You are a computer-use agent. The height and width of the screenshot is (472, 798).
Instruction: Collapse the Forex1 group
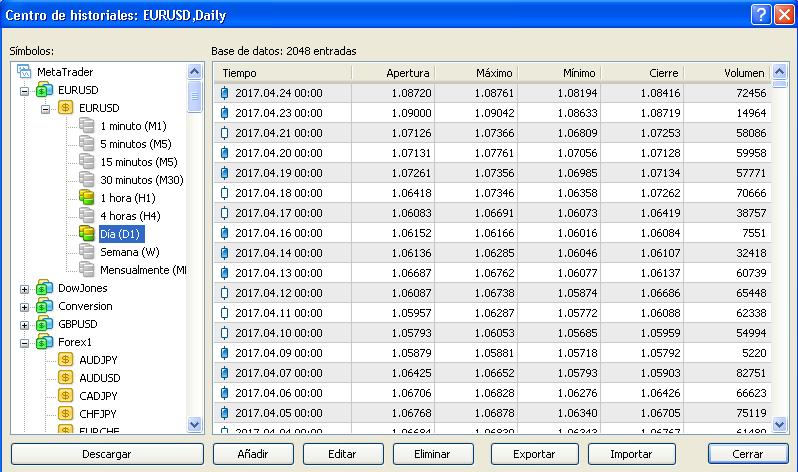(24, 344)
